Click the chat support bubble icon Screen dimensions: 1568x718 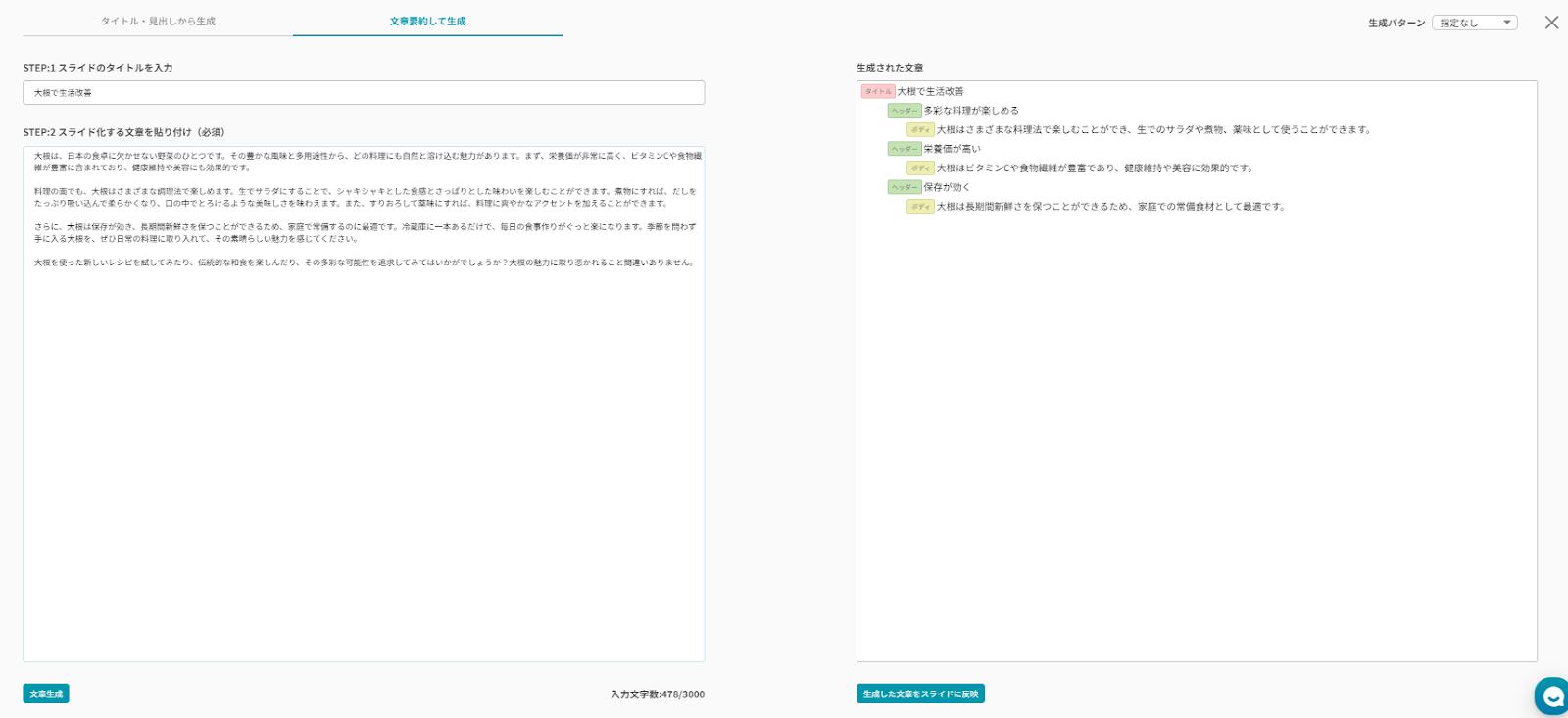tap(1552, 696)
